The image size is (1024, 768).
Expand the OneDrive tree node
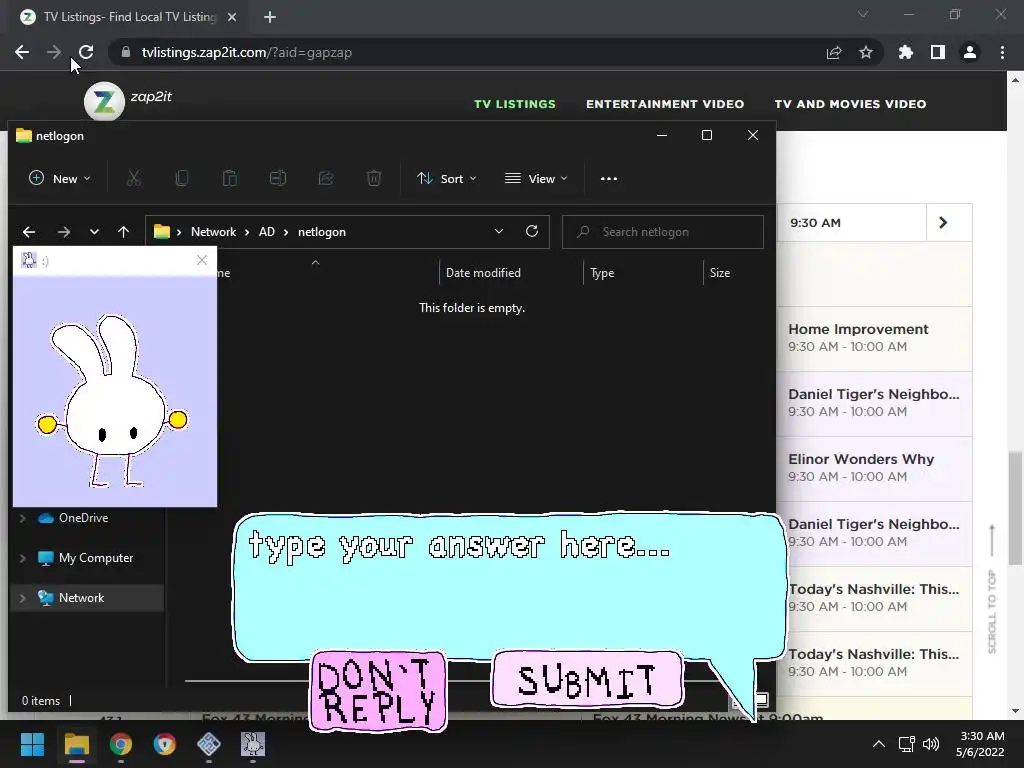(22, 518)
